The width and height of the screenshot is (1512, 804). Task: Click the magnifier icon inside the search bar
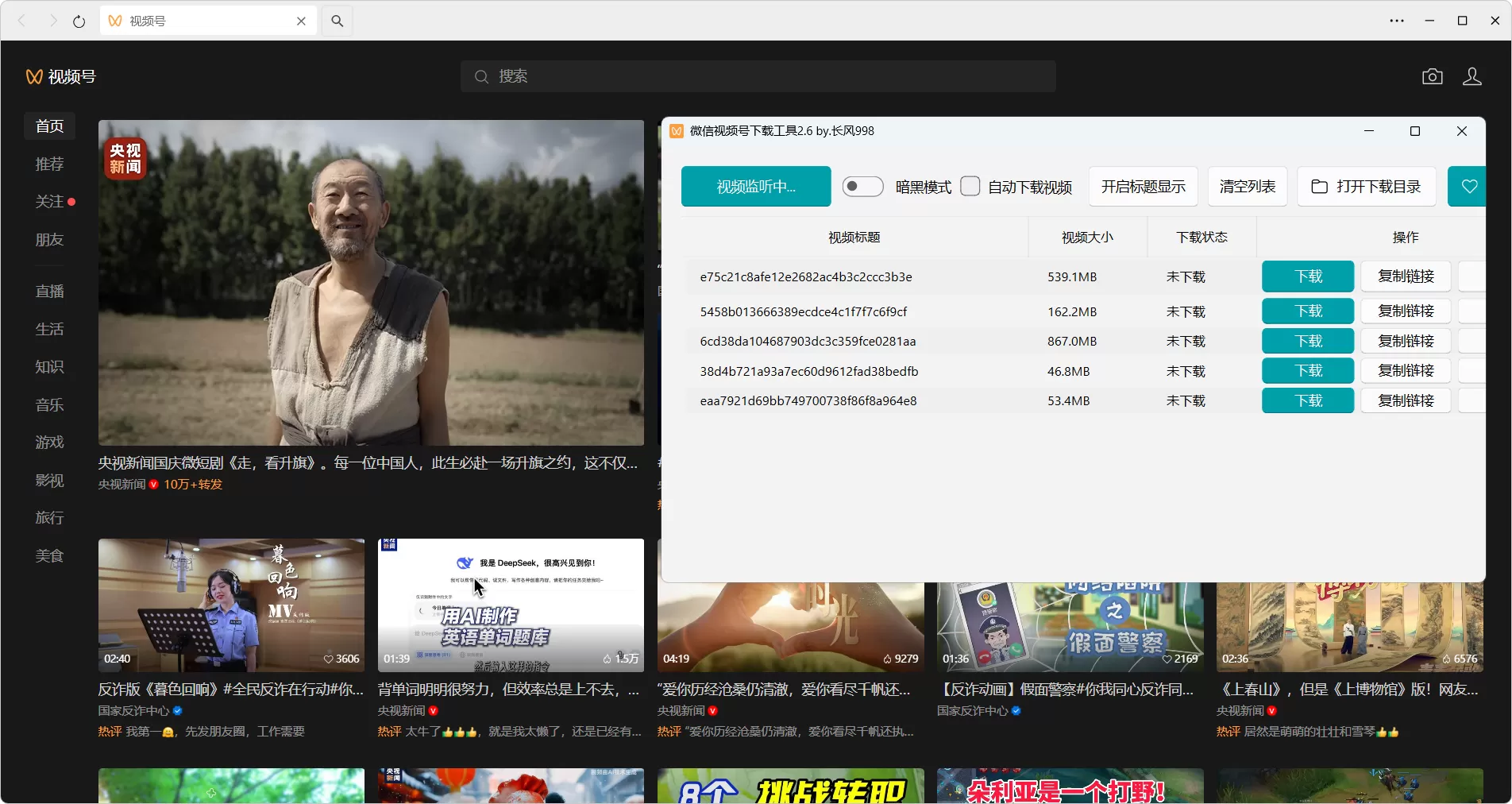[481, 76]
